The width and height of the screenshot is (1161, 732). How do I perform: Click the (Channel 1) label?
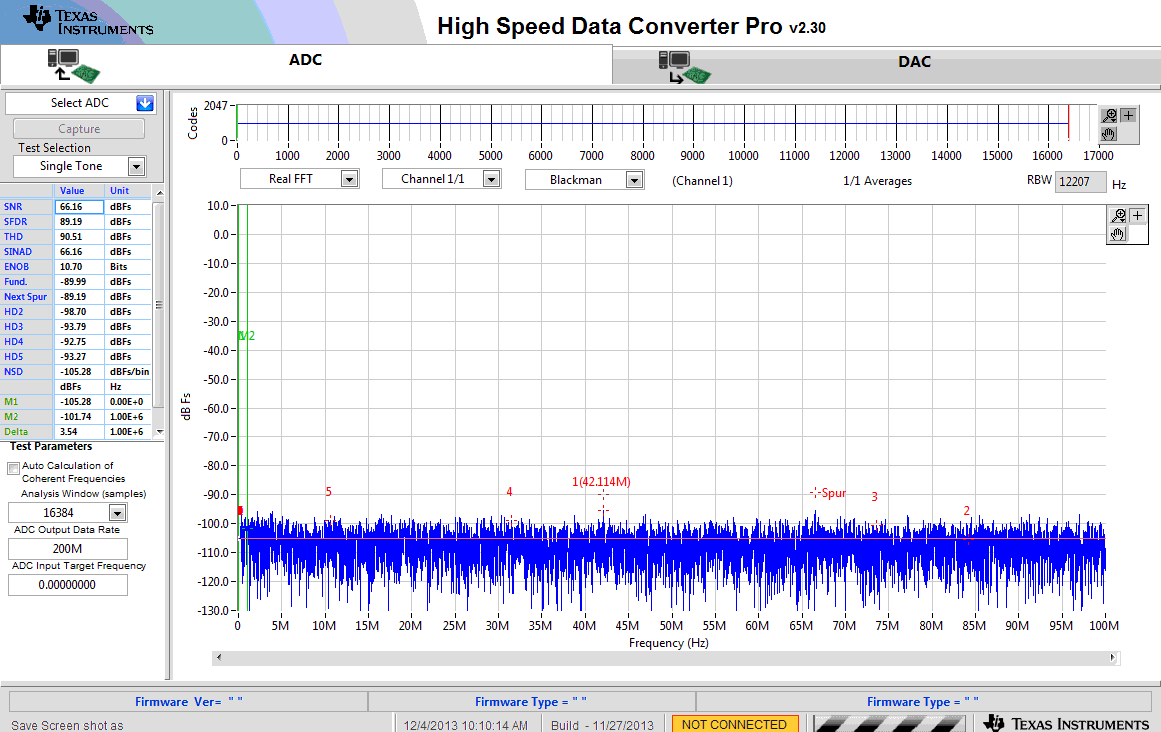tap(702, 181)
